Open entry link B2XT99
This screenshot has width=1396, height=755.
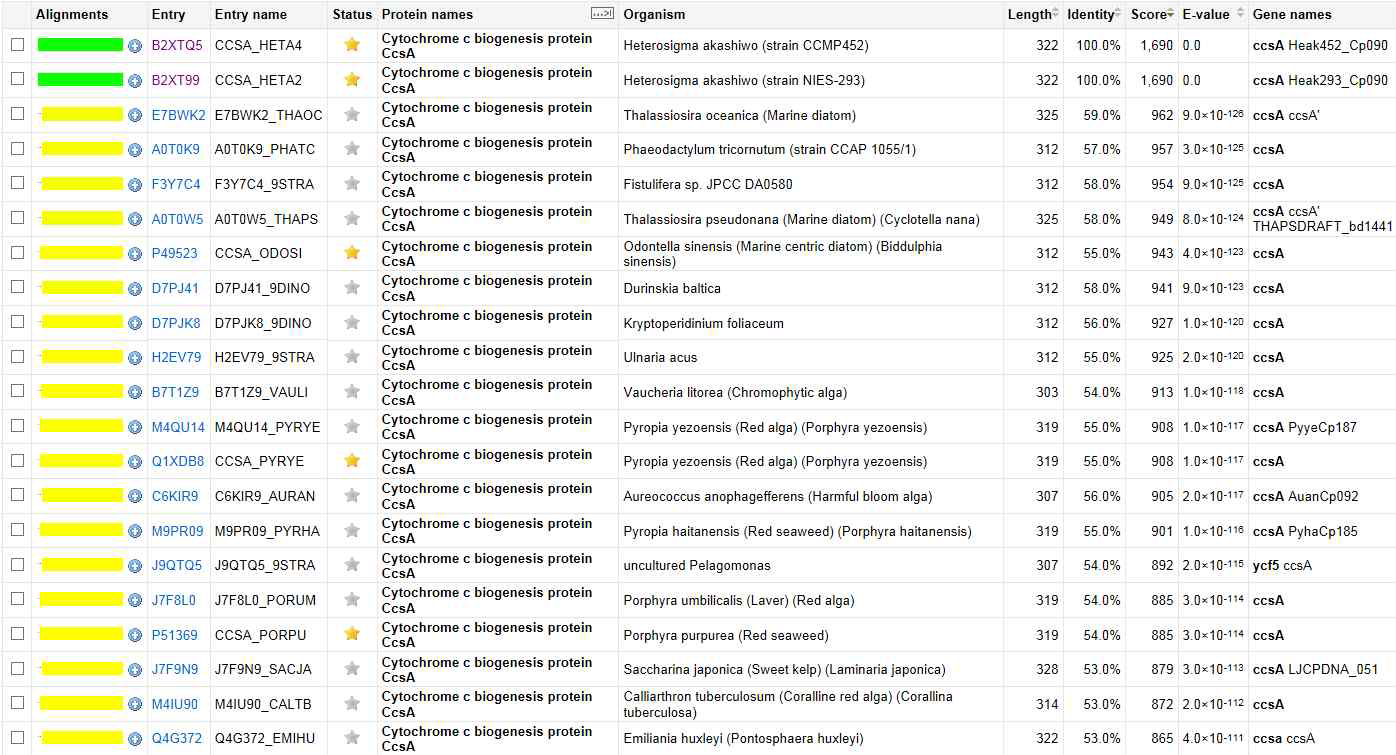(176, 80)
